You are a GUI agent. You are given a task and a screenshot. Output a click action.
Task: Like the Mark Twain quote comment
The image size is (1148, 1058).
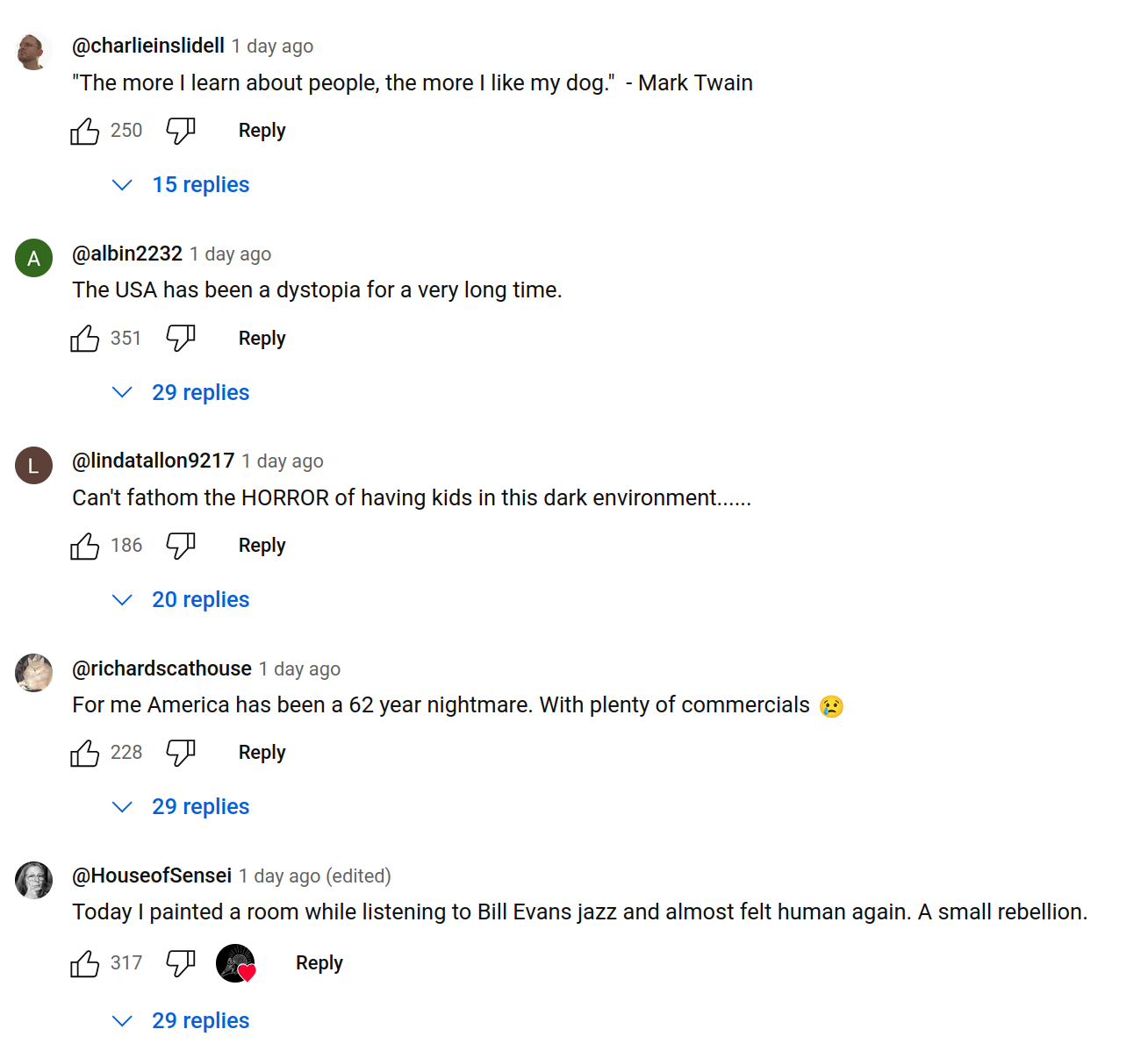85,131
